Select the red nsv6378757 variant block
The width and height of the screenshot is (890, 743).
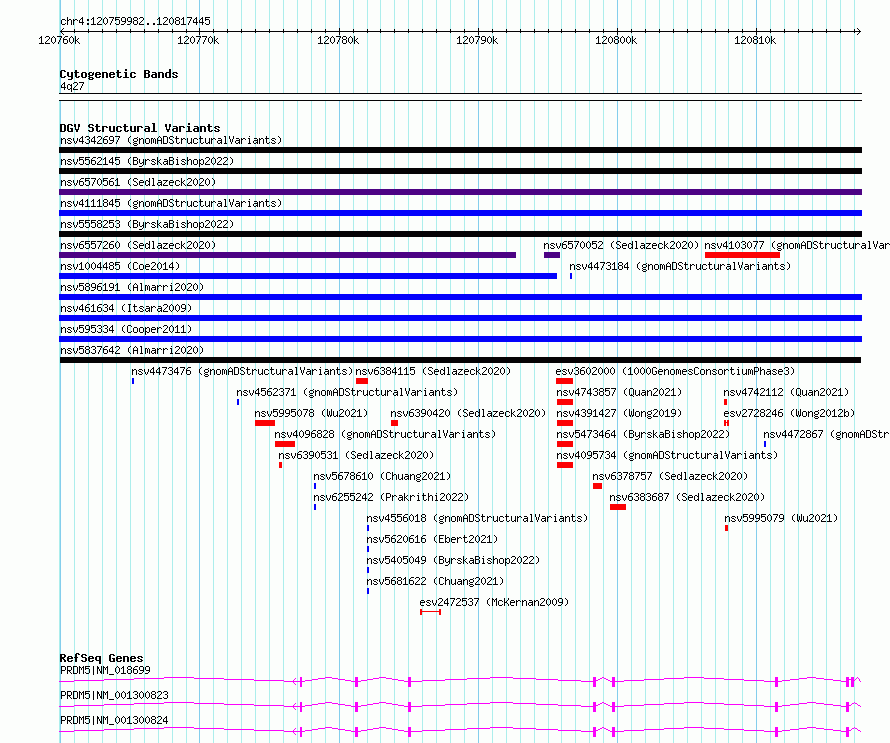[597, 486]
